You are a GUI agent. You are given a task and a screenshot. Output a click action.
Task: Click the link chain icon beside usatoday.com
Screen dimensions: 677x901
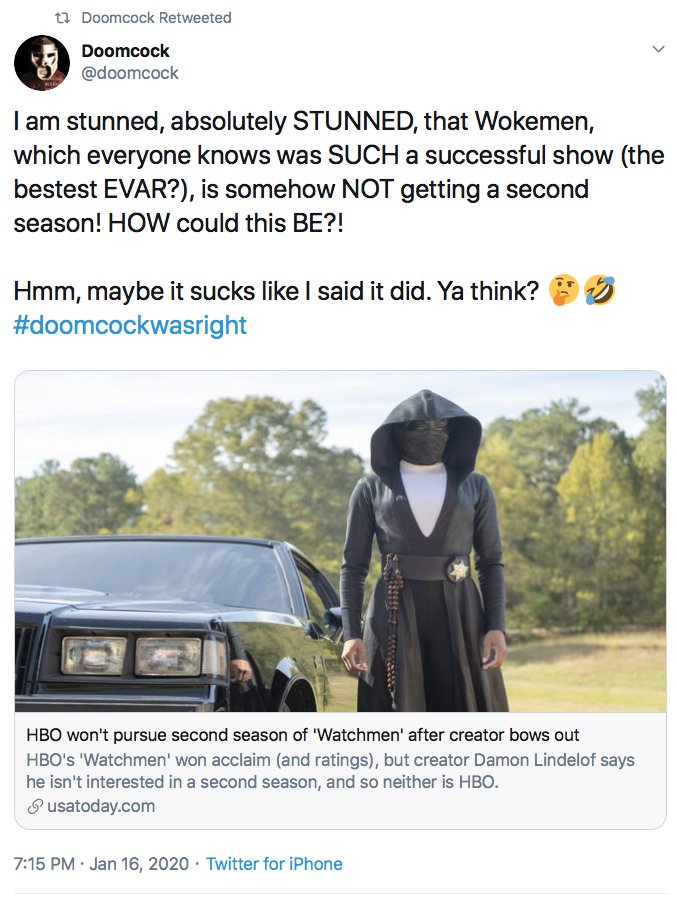click(35, 807)
